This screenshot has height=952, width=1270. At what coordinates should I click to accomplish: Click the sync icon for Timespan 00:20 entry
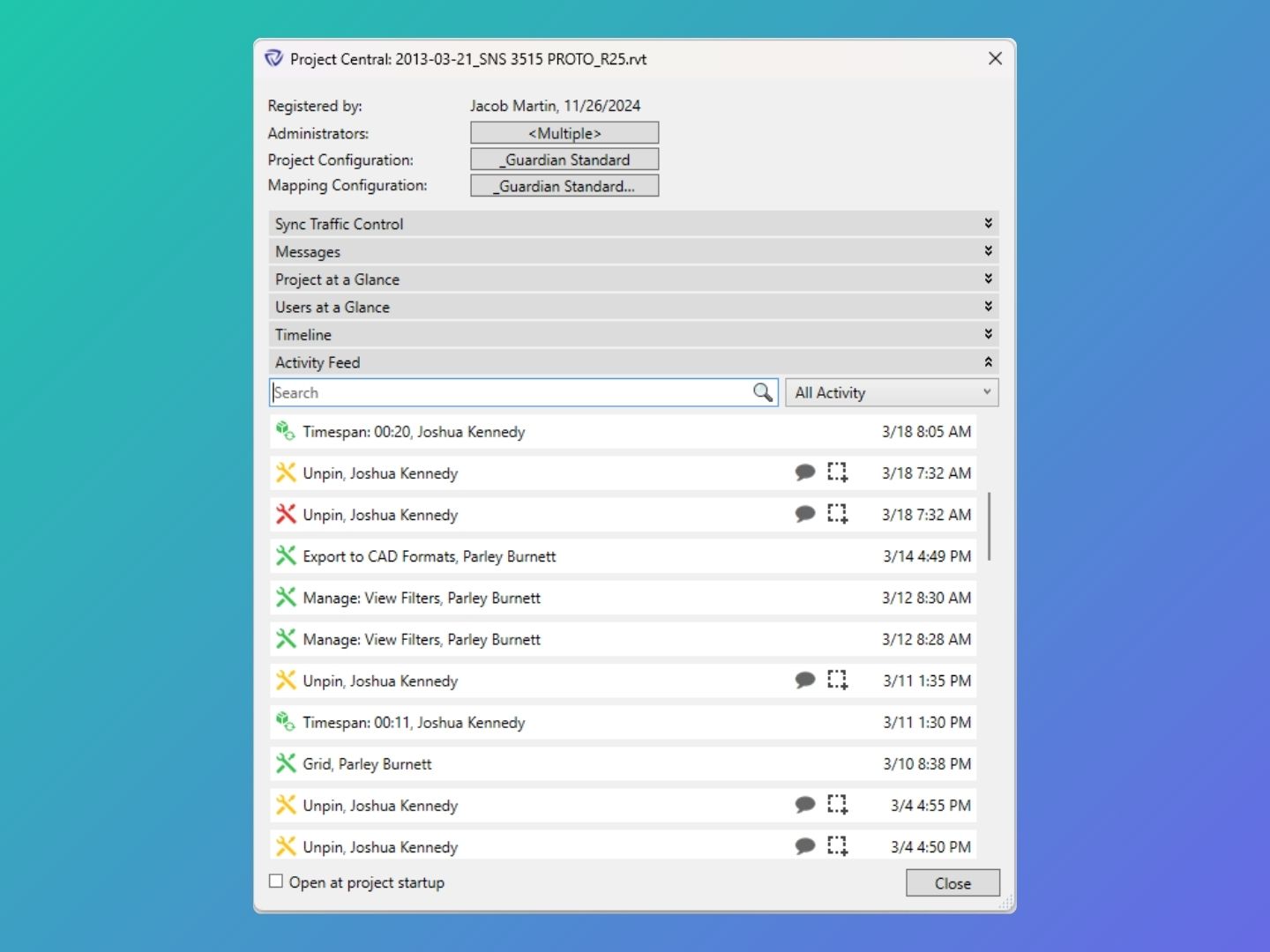pyautogui.click(x=285, y=431)
